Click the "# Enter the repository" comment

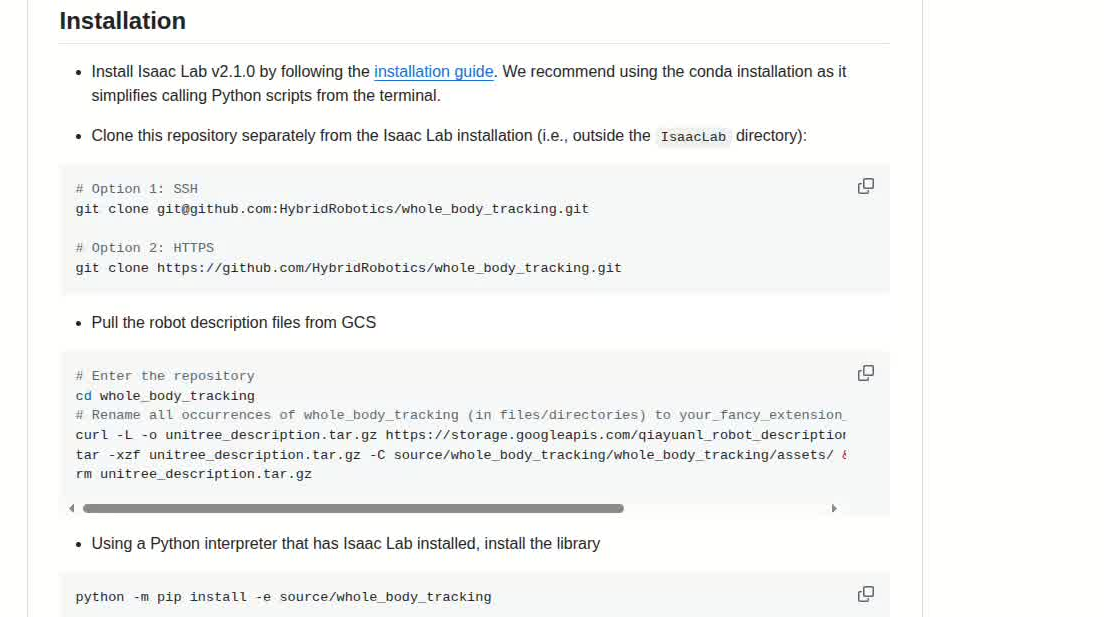pyautogui.click(x=165, y=376)
